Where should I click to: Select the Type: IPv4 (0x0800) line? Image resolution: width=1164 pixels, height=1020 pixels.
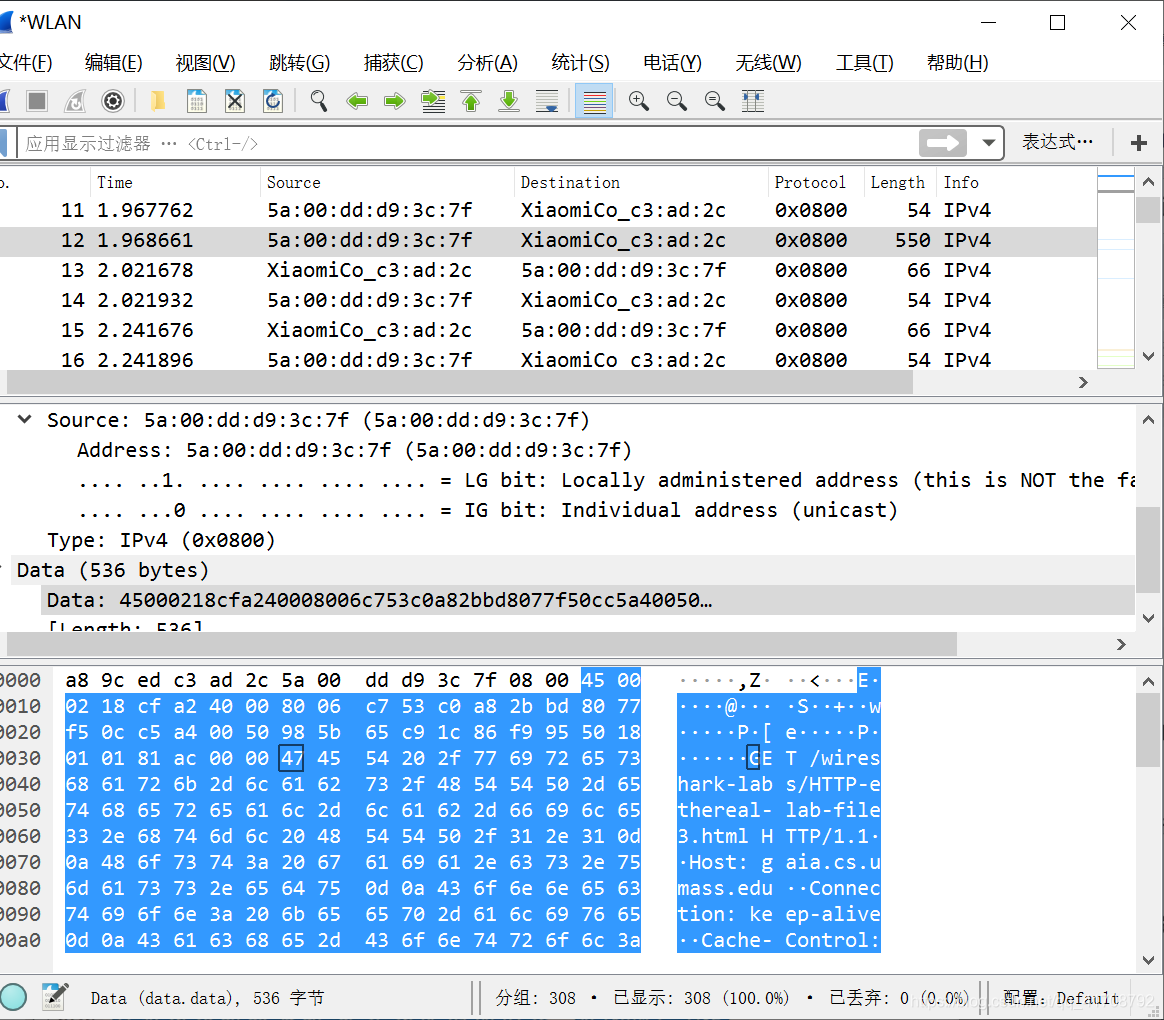[x=161, y=540]
